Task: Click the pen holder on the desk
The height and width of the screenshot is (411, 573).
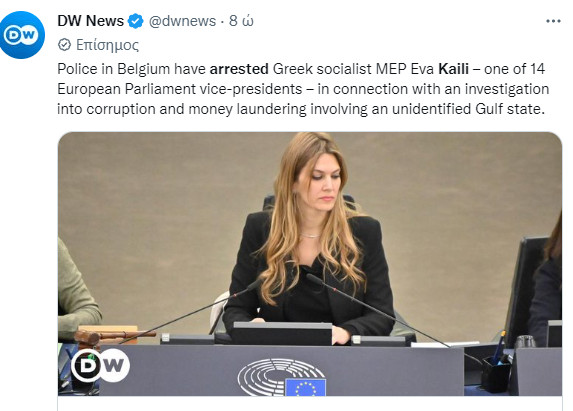Action: [x=496, y=373]
